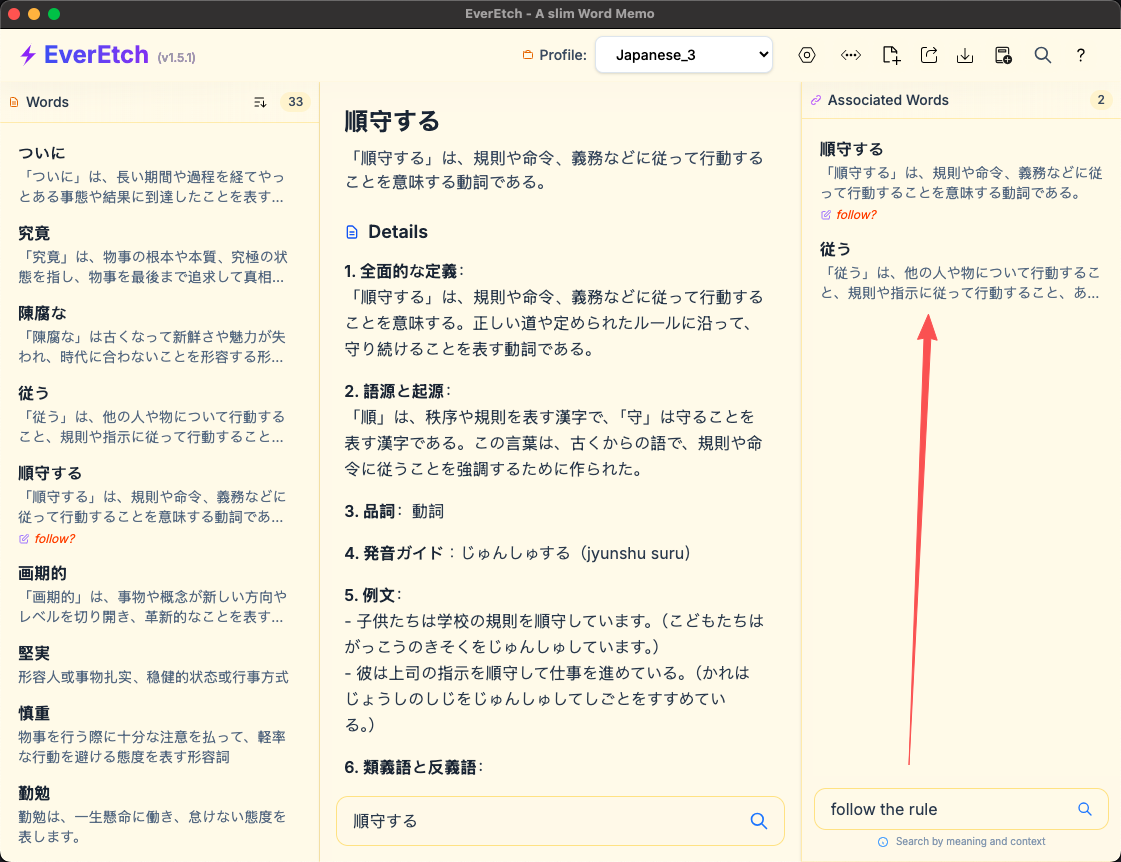The image size is (1121, 862).
Task: Click the download arrow icon in the toolbar
Action: [965, 55]
